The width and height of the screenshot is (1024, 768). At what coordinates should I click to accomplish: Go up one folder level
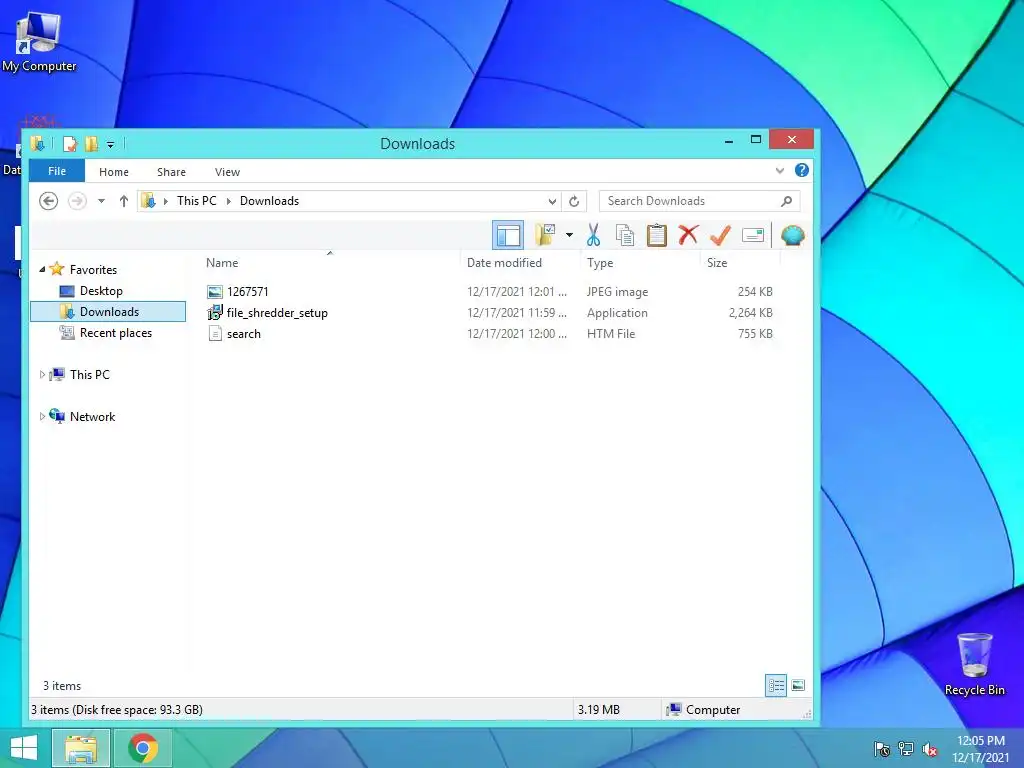click(x=123, y=201)
